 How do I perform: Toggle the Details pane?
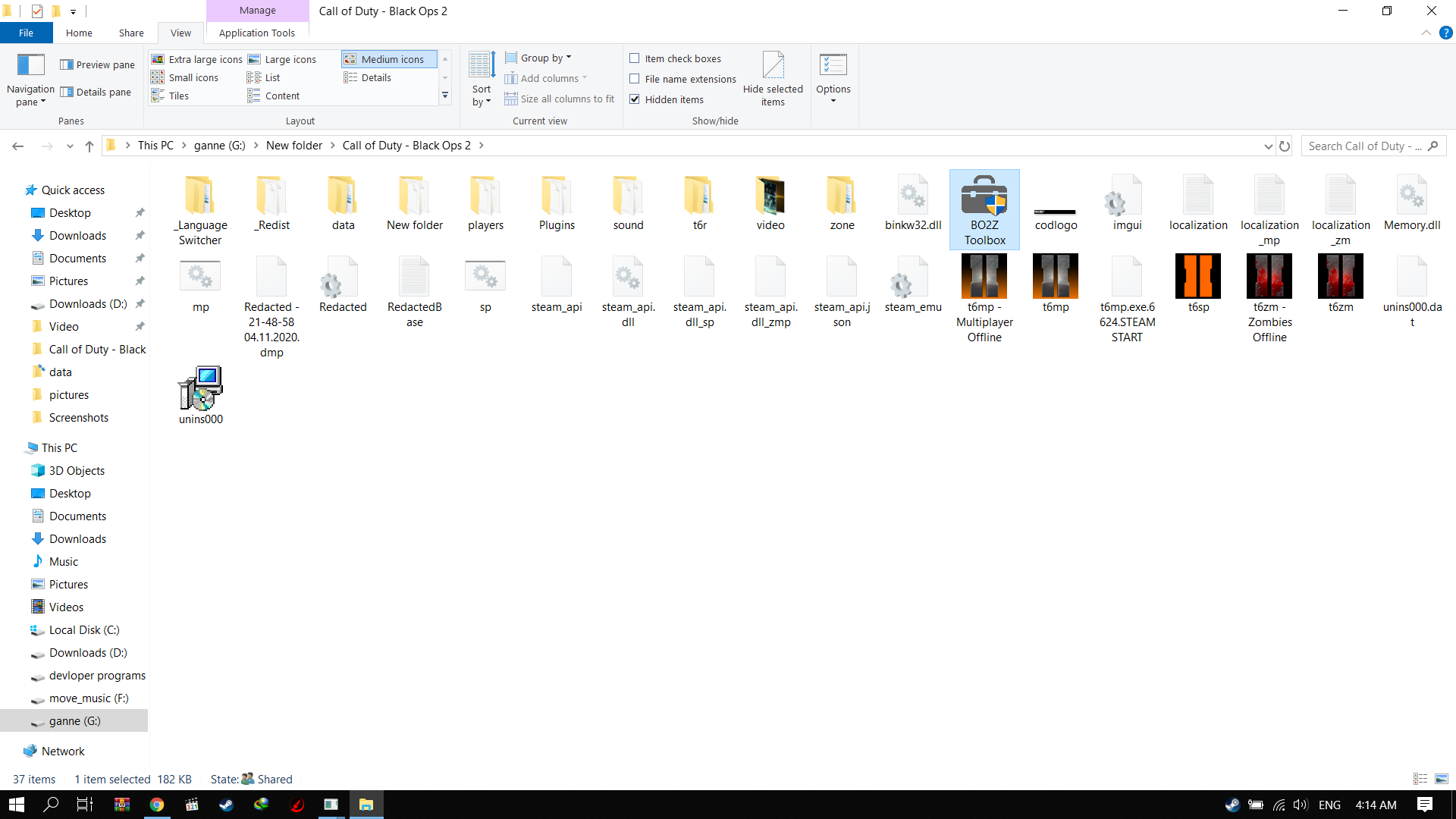click(96, 92)
